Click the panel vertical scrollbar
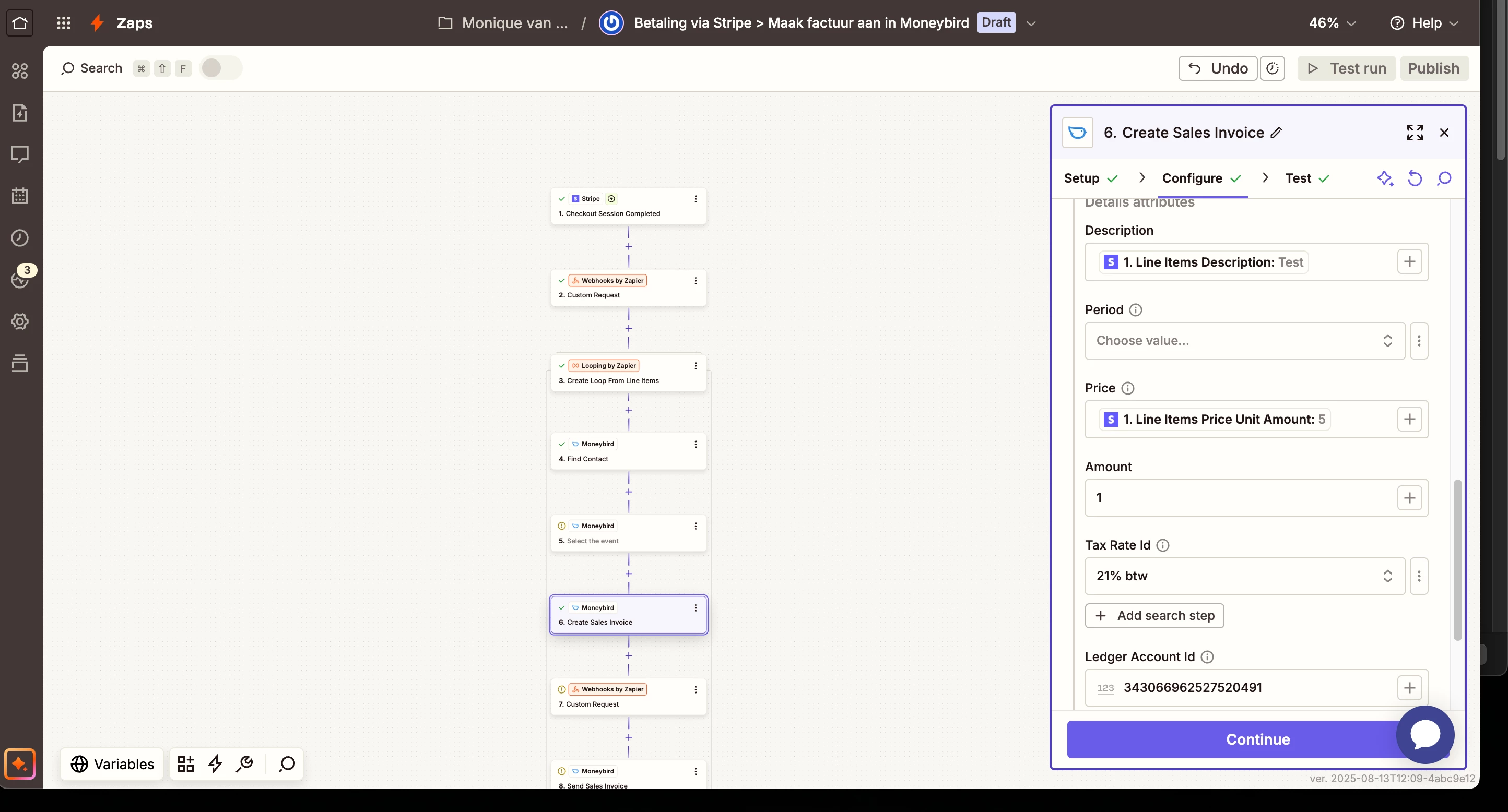The image size is (1508, 812). click(1458, 560)
